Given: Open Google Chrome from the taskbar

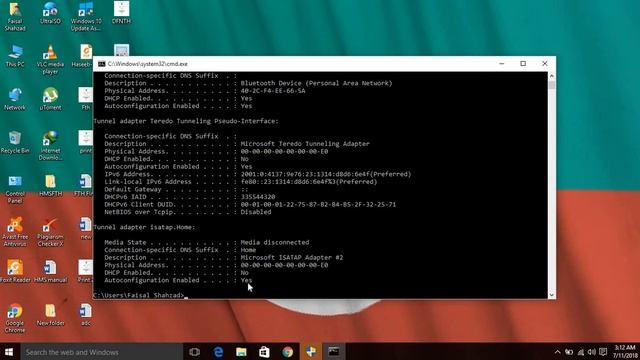Looking at the screenshot, I should [x=288, y=352].
